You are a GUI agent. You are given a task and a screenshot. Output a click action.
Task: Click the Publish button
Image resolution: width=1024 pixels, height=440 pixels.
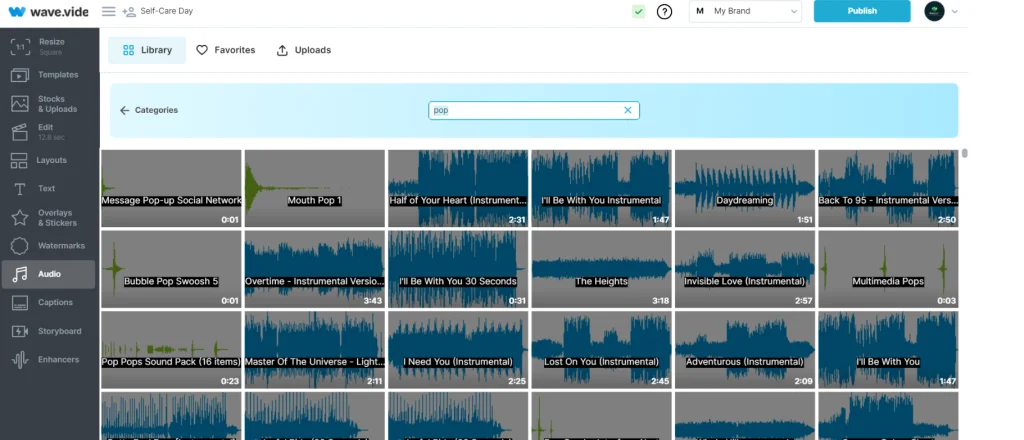[x=861, y=11]
